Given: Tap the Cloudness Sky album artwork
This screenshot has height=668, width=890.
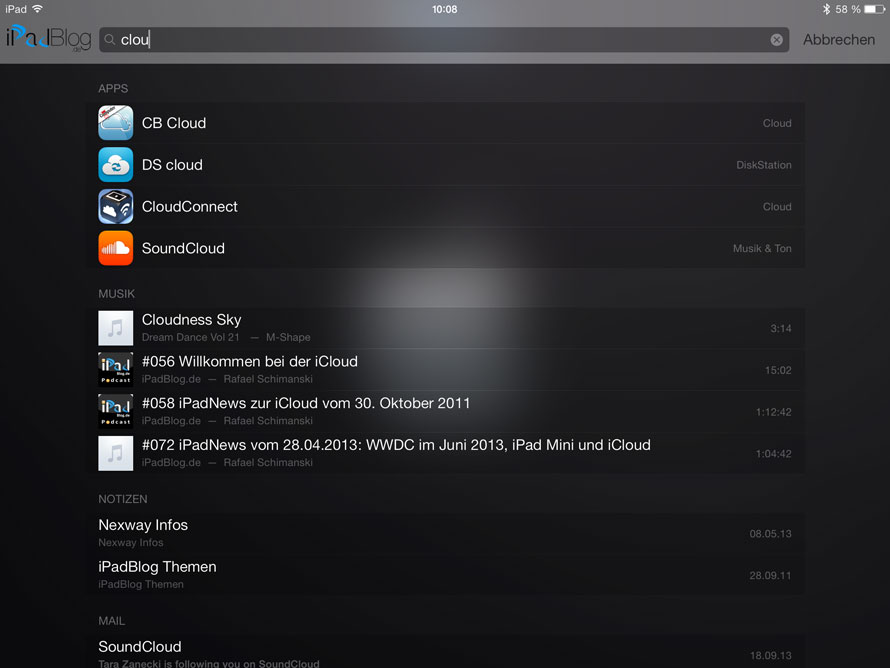Looking at the screenshot, I should click(x=115, y=328).
